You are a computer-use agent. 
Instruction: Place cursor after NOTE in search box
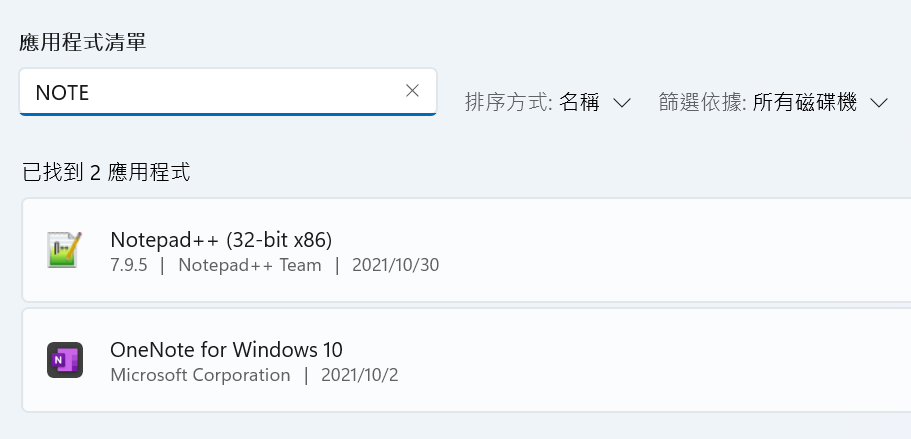(90, 93)
